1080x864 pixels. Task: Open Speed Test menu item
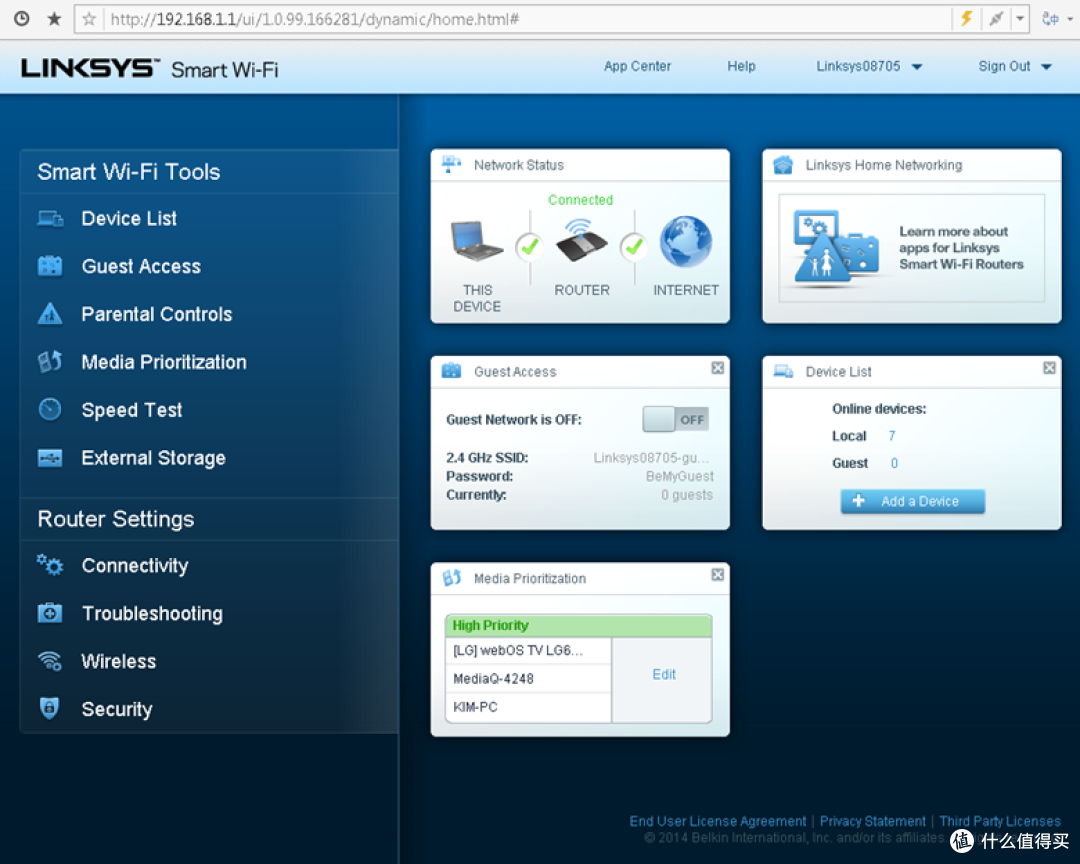tap(132, 410)
